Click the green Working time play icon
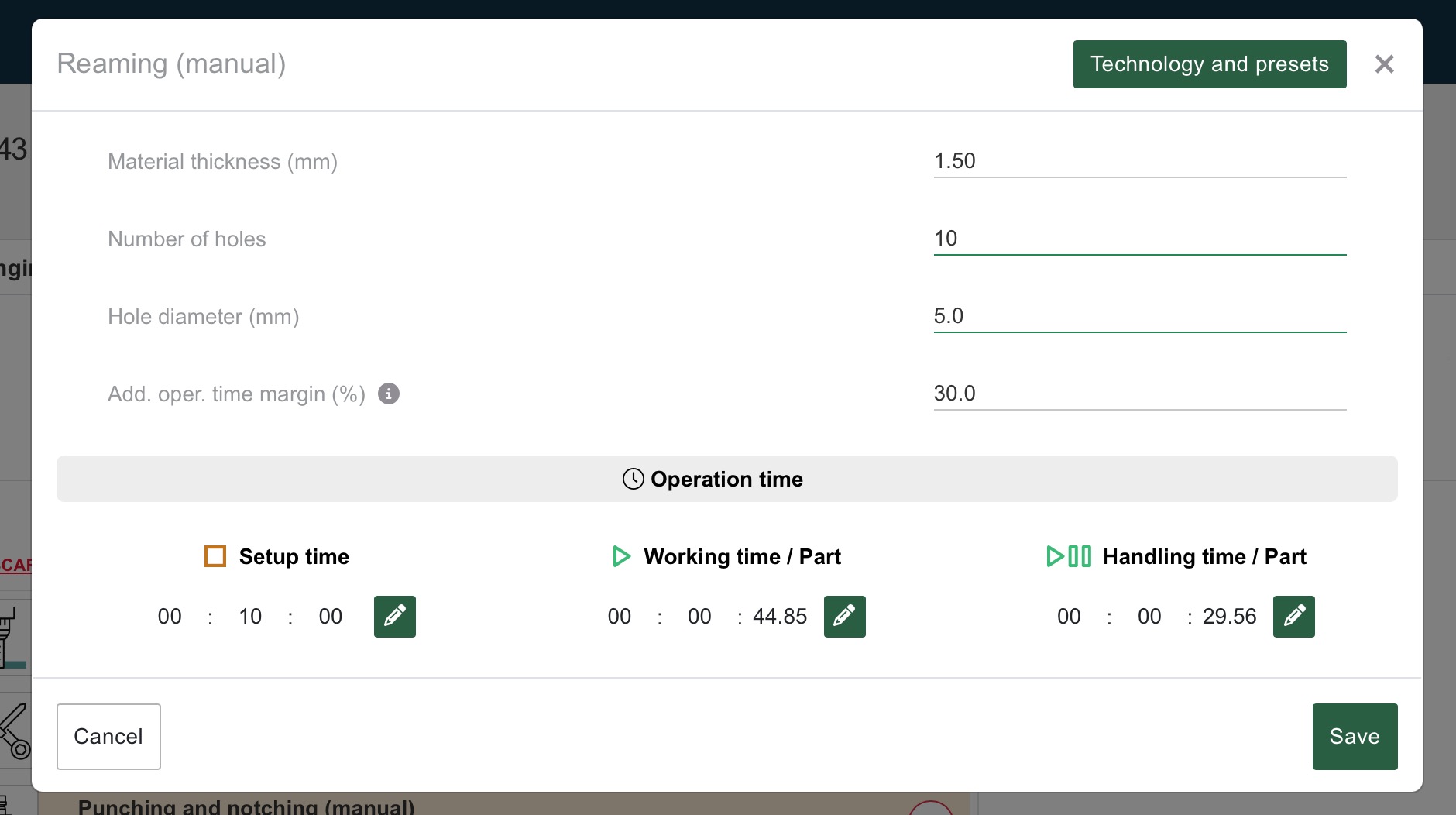 pyautogui.click(x=621, y=556)
